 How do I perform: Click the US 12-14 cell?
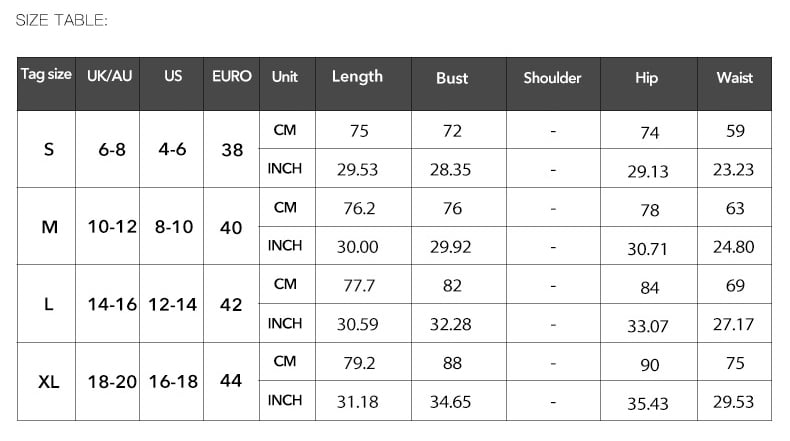pos(174,305)
